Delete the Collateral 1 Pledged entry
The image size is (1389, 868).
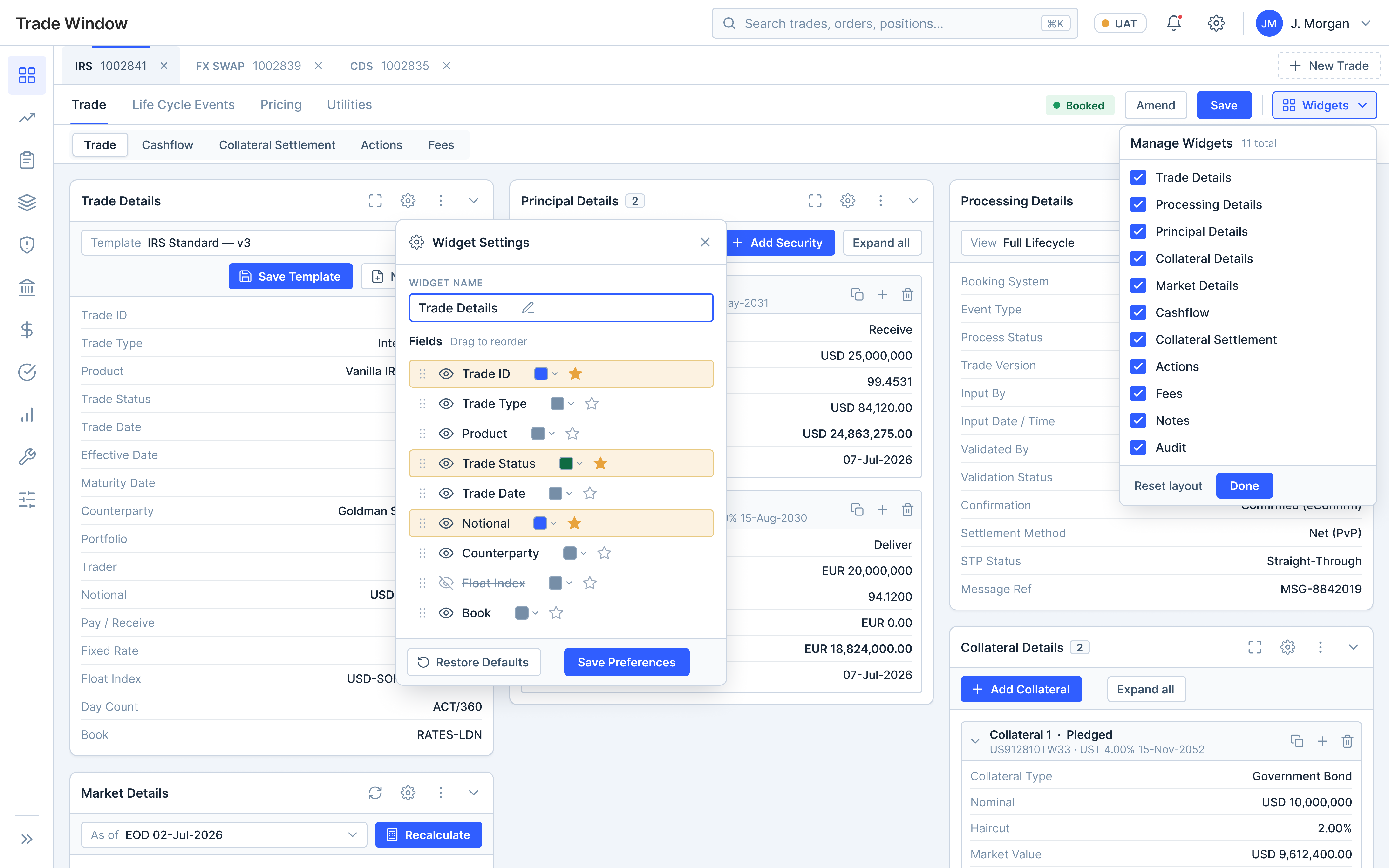(x=1347, y=741)
